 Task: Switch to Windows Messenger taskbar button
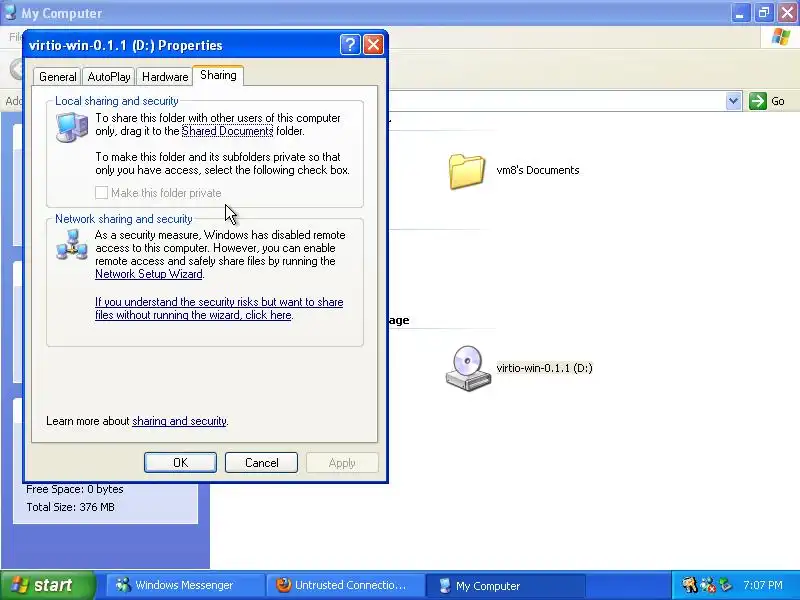tap(184, 585)
